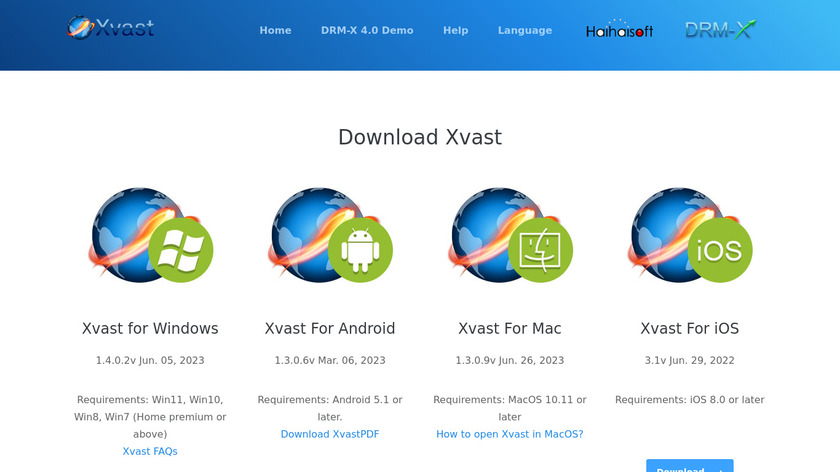
Task: Select version text 1.4.0.2v Jun. 05, 2023
Action: (150, 361)
